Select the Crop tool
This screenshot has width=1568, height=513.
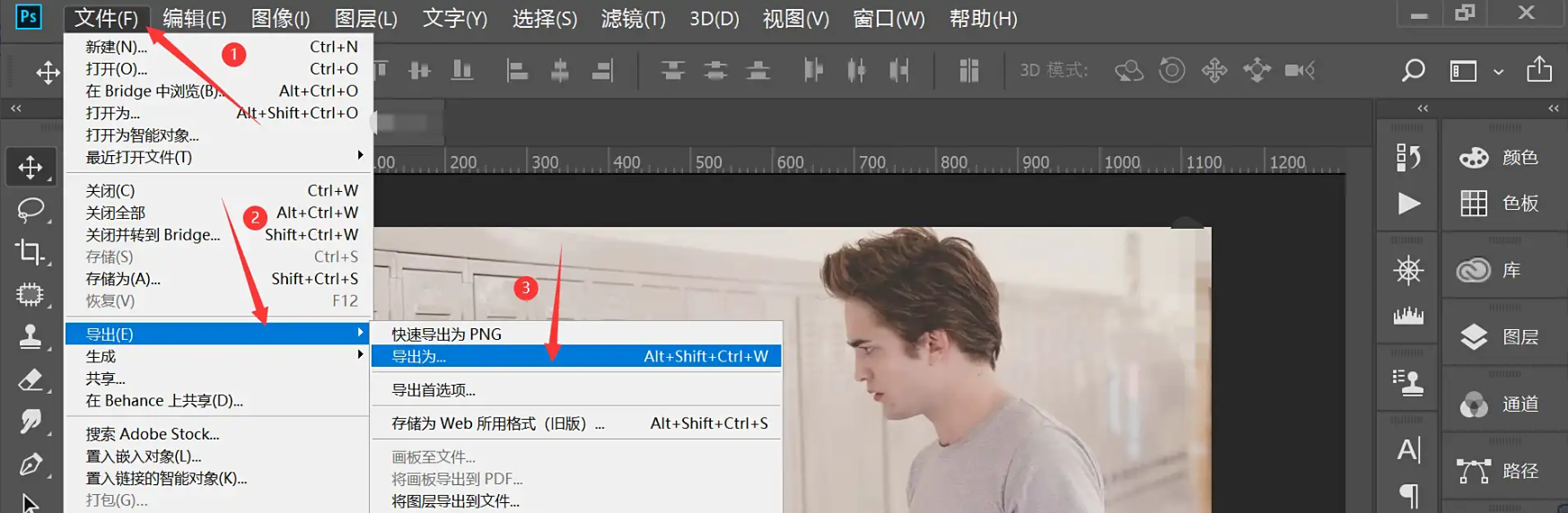point(31,252)
